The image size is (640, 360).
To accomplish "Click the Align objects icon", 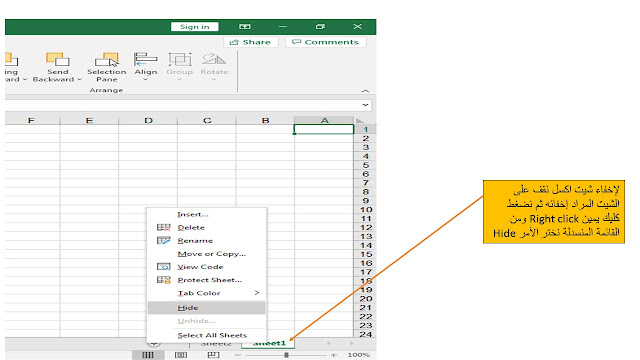I will click(x=145, y=59).
